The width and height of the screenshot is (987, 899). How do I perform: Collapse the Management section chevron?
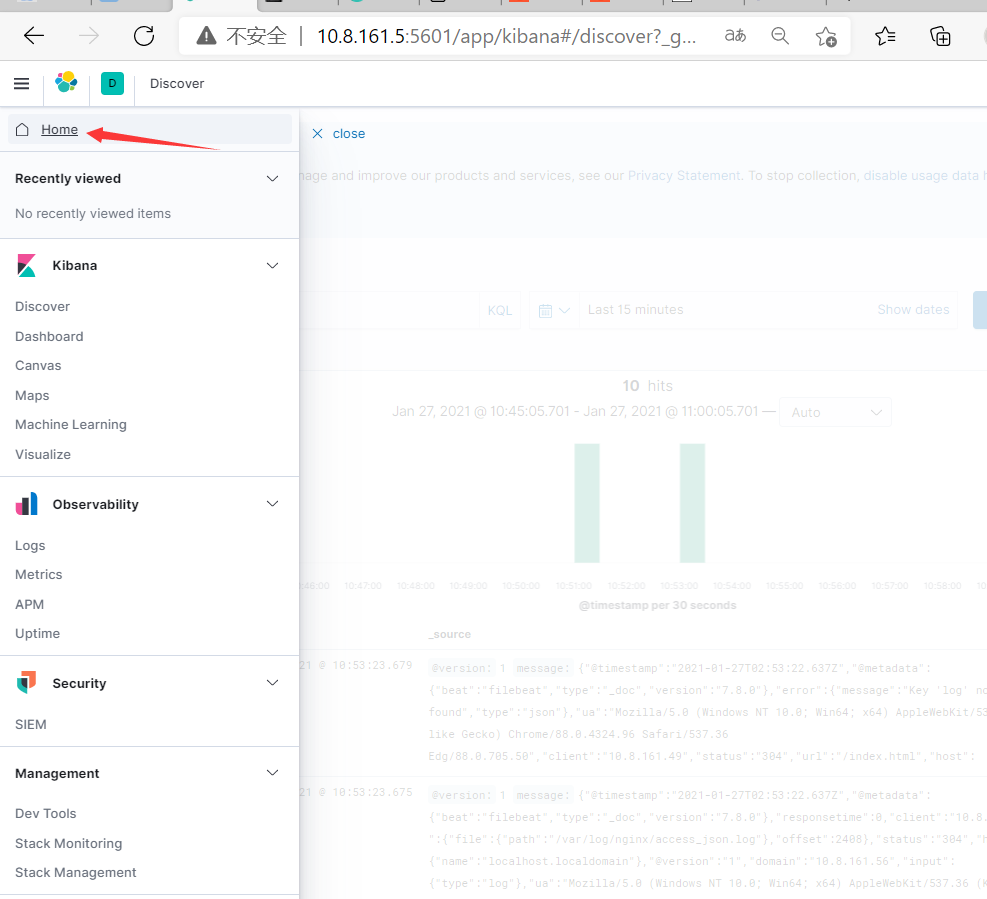click(x=273, y=772)
